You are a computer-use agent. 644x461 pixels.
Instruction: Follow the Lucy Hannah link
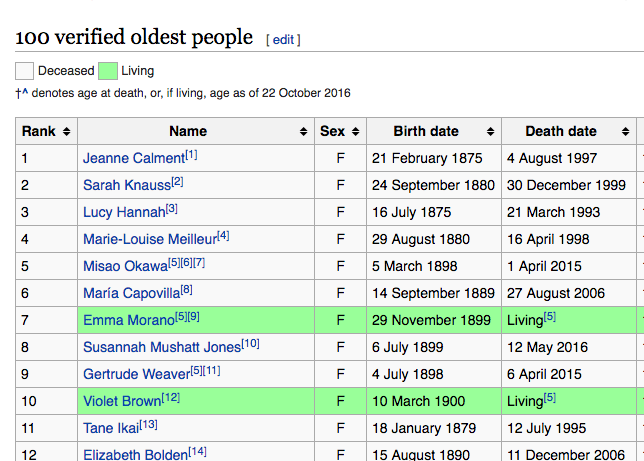[124, 212]
